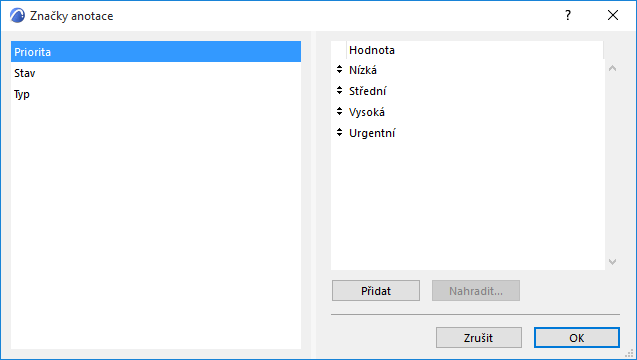This screenshot has height=360, width=637.
Task: Confirm changes with the OK button
Action: pos(576,338)
